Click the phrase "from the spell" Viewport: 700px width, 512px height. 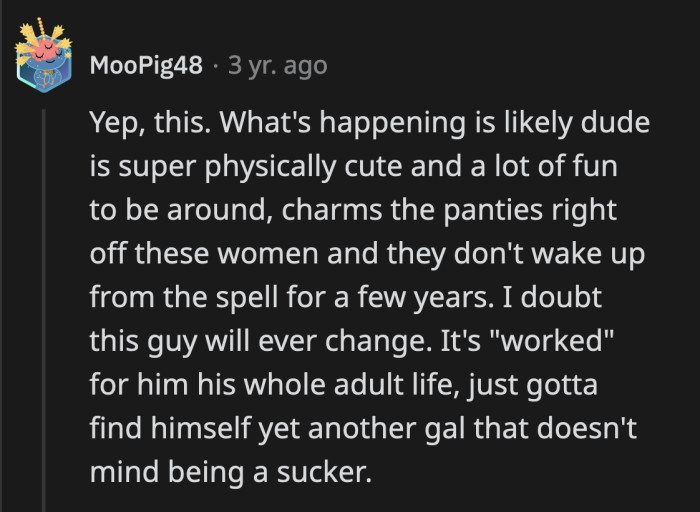[x=175, y=298]
